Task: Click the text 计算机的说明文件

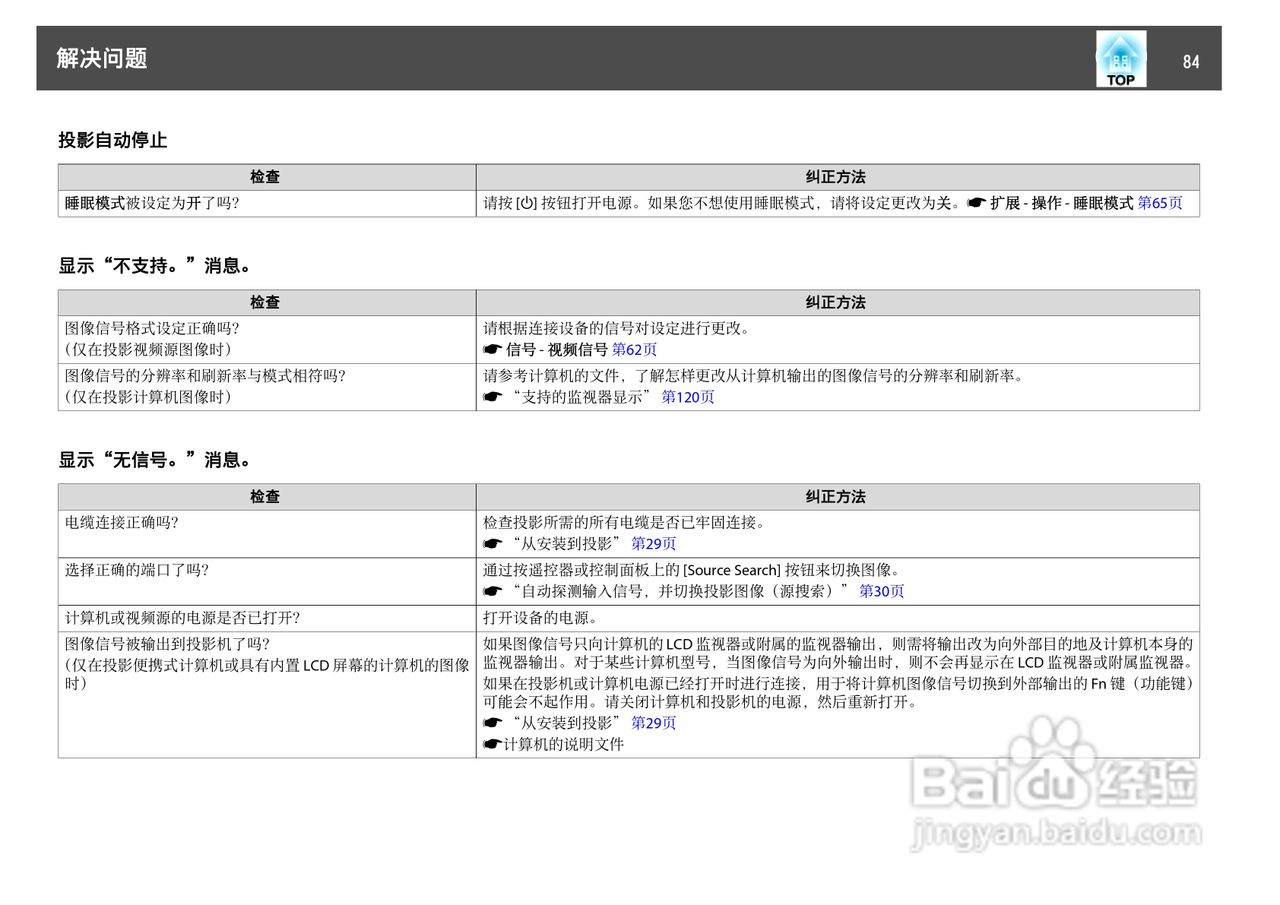Action: click(x=563, y=744)
